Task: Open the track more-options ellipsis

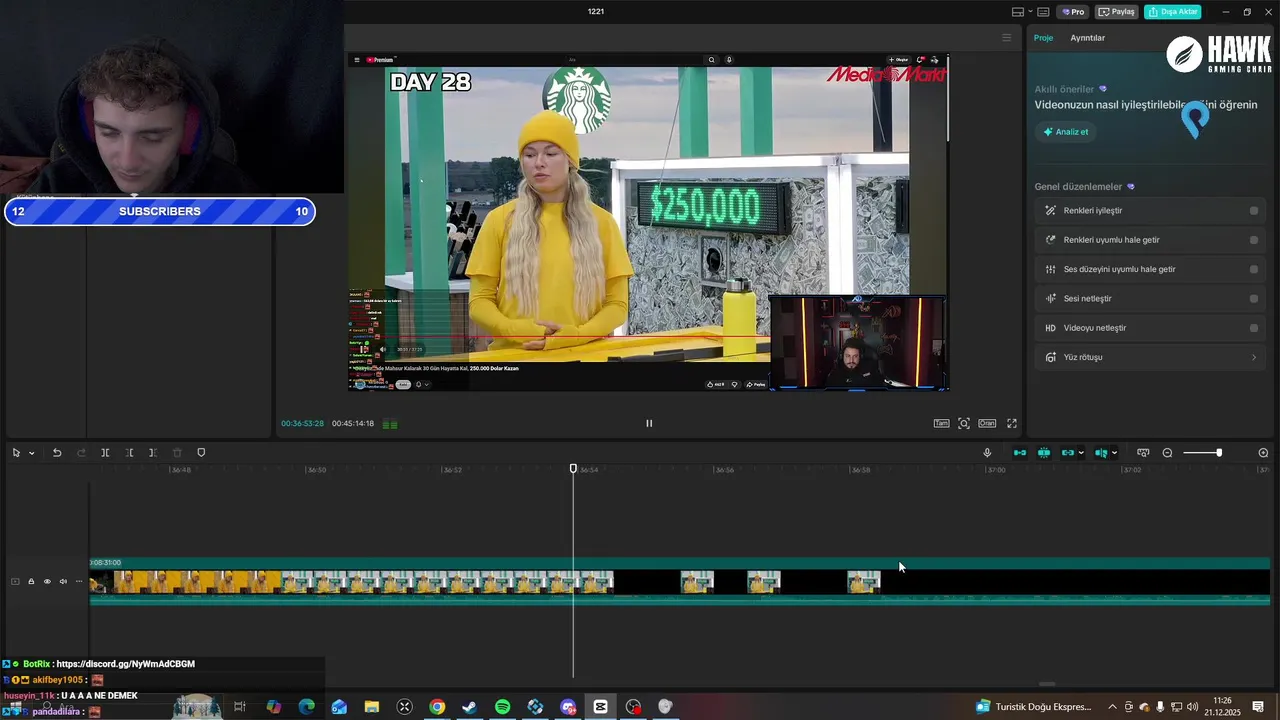Action: [79, 581]
